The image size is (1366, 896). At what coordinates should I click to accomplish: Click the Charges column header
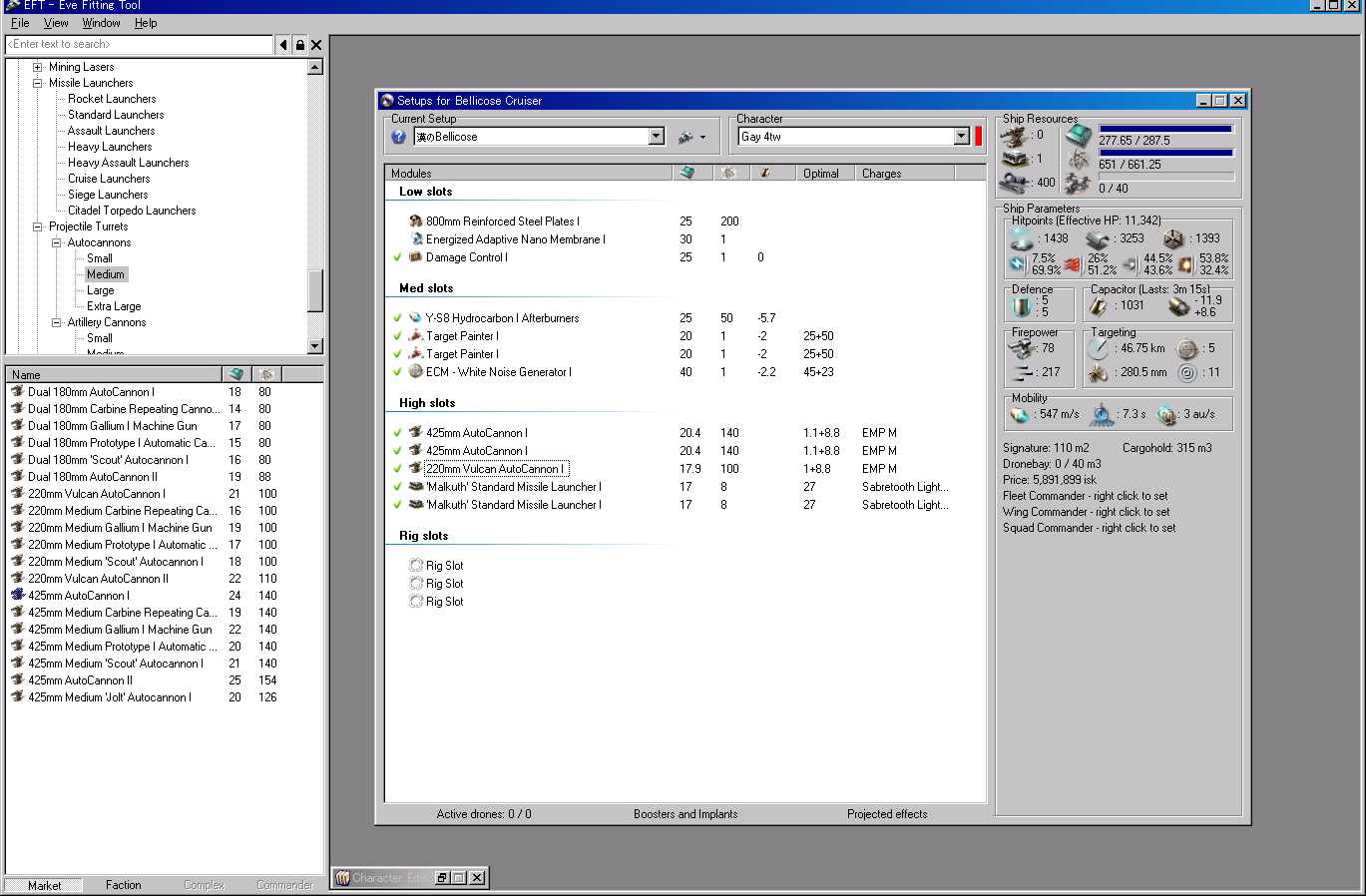click(905, 173)
